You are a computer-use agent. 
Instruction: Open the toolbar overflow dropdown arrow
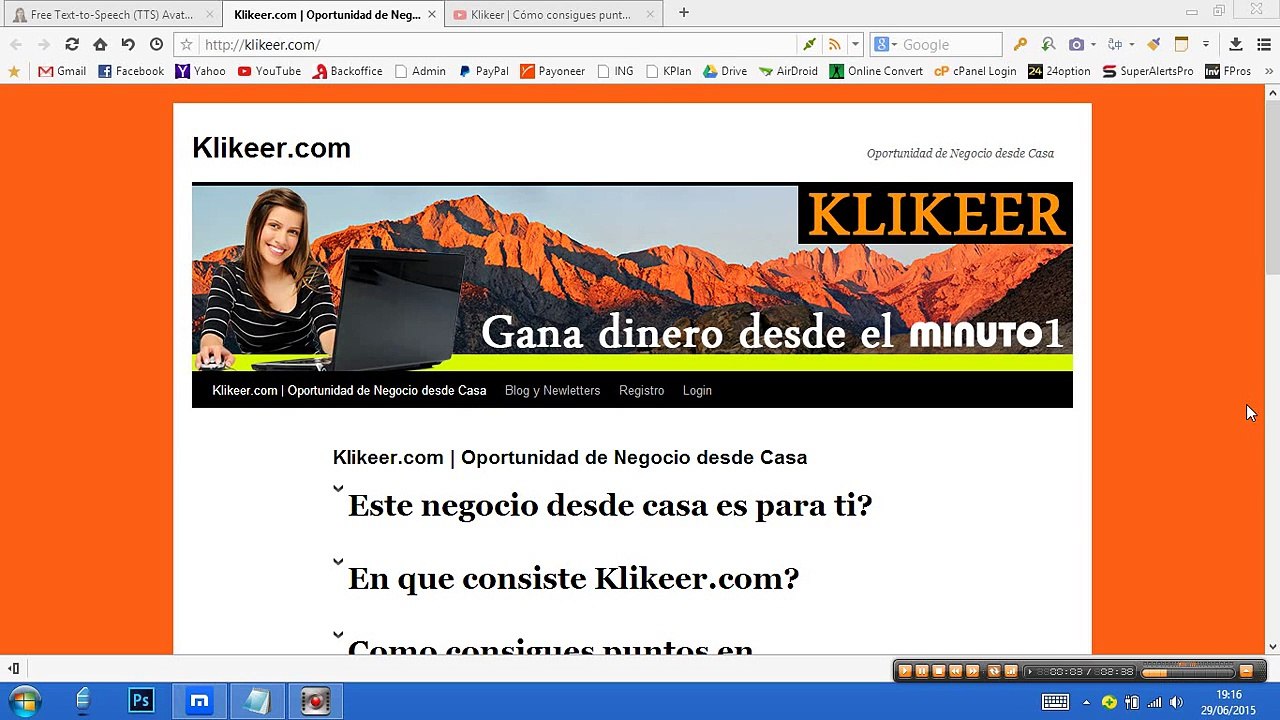point(1206,44)
